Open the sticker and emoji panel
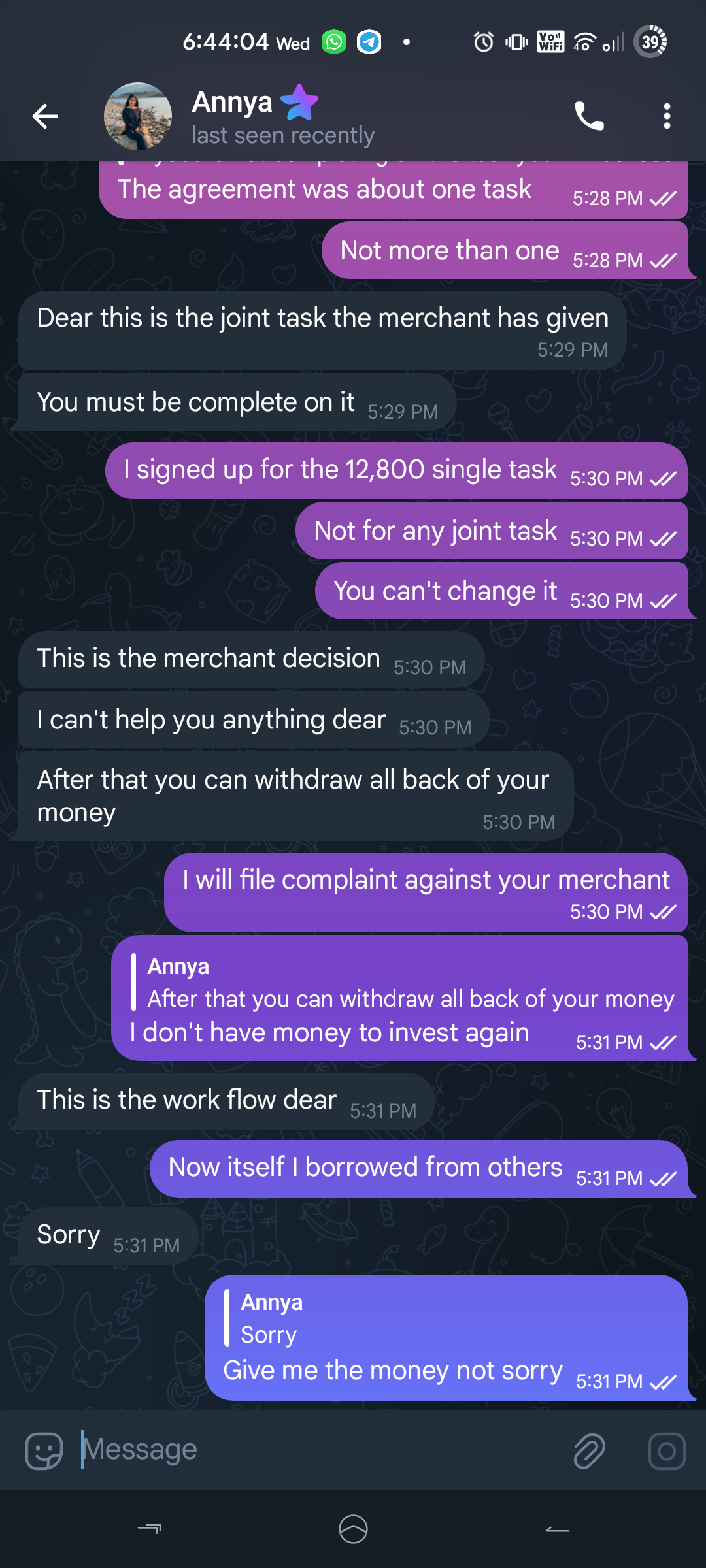Image resolution: width=706 pixels, height=1568 pixels. [x=44, y=1451]
